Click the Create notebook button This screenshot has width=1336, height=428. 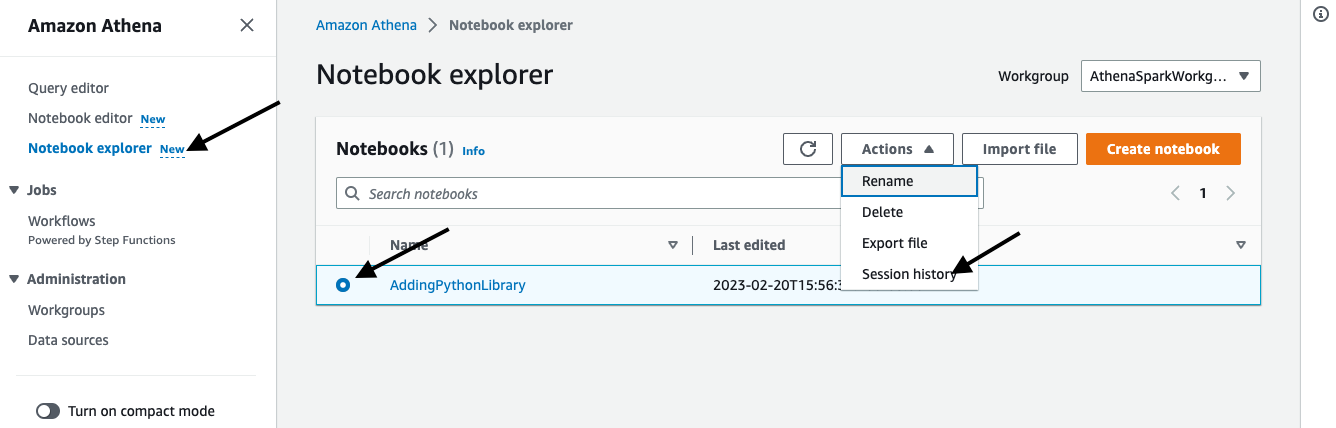(x=1162, y=149)
